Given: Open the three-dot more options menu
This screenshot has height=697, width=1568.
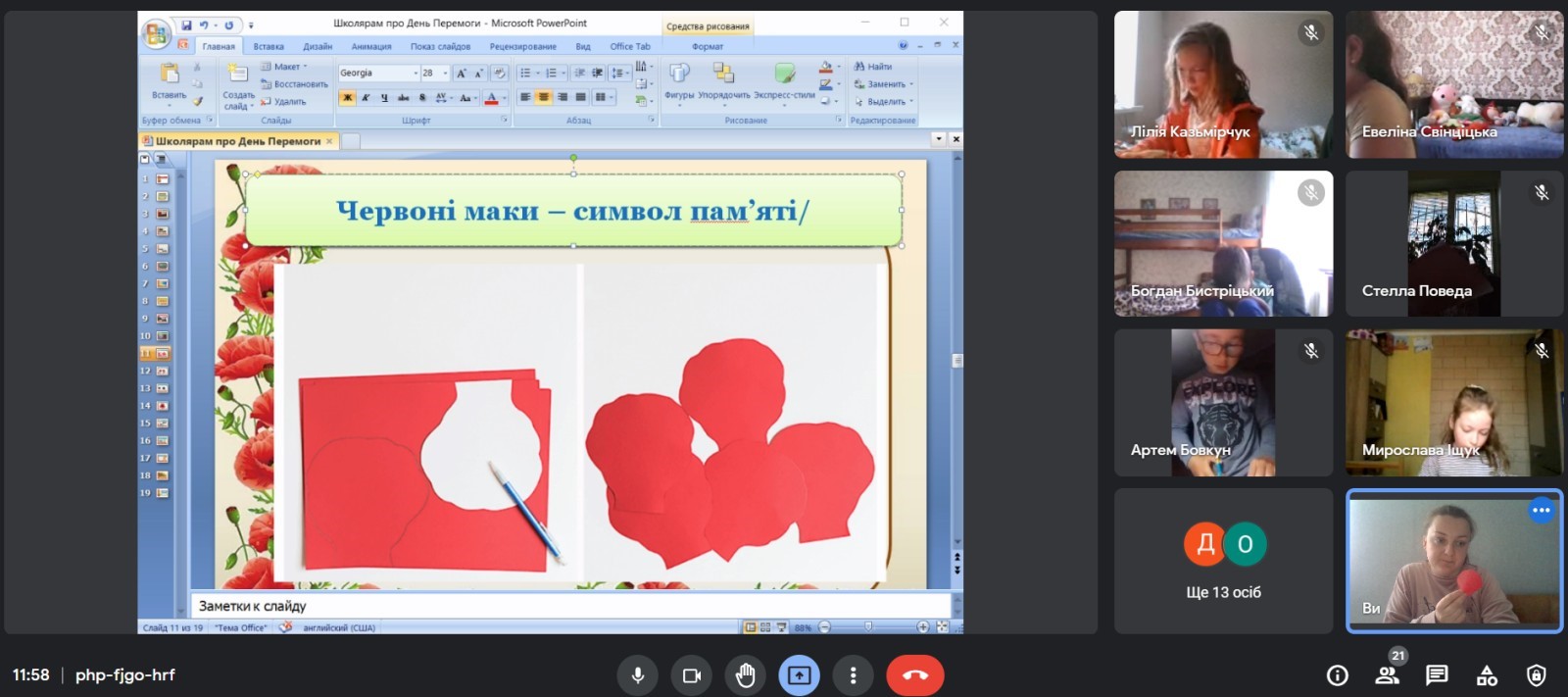Looking at the screenshot, I should coord(853,675).
